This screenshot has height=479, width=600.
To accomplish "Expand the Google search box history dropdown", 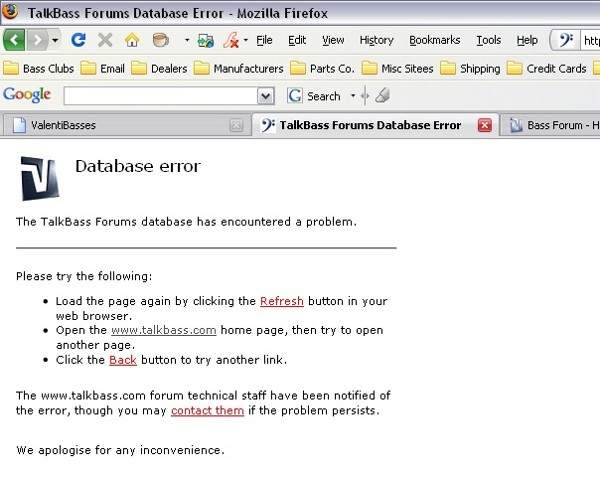I will (x=266, y=96).
